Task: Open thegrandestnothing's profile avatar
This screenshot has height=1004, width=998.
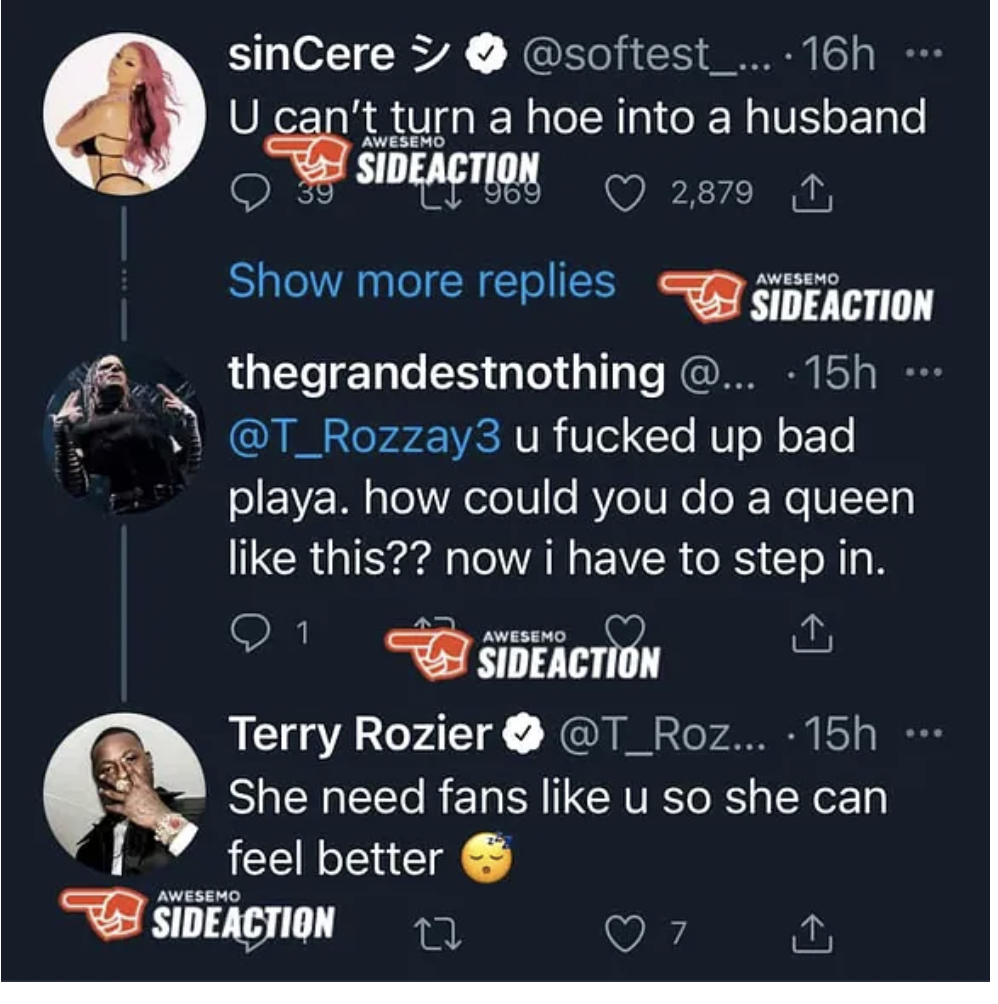Action: tap(124, 426)
